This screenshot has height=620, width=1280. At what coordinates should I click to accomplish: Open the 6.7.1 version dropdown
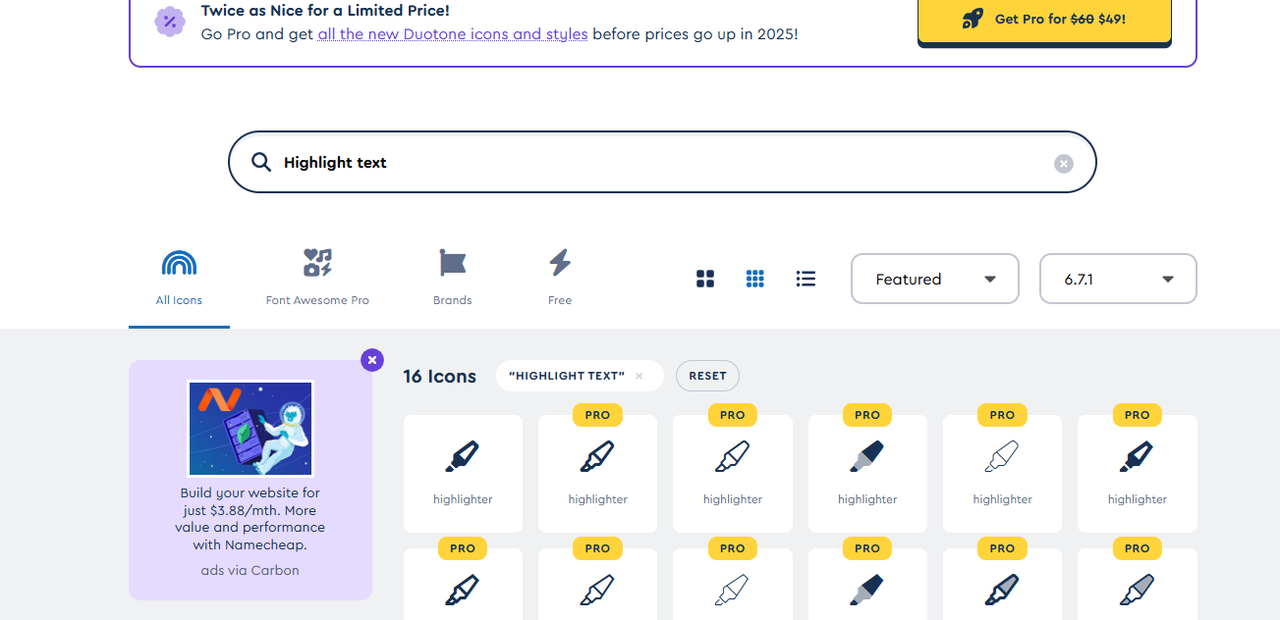(x=1118, y=279)
